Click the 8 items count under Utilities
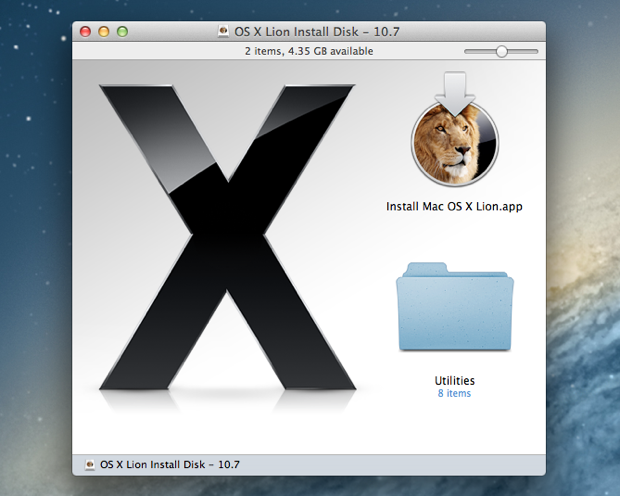The image size is (620, 496). (x=454, y=394)
